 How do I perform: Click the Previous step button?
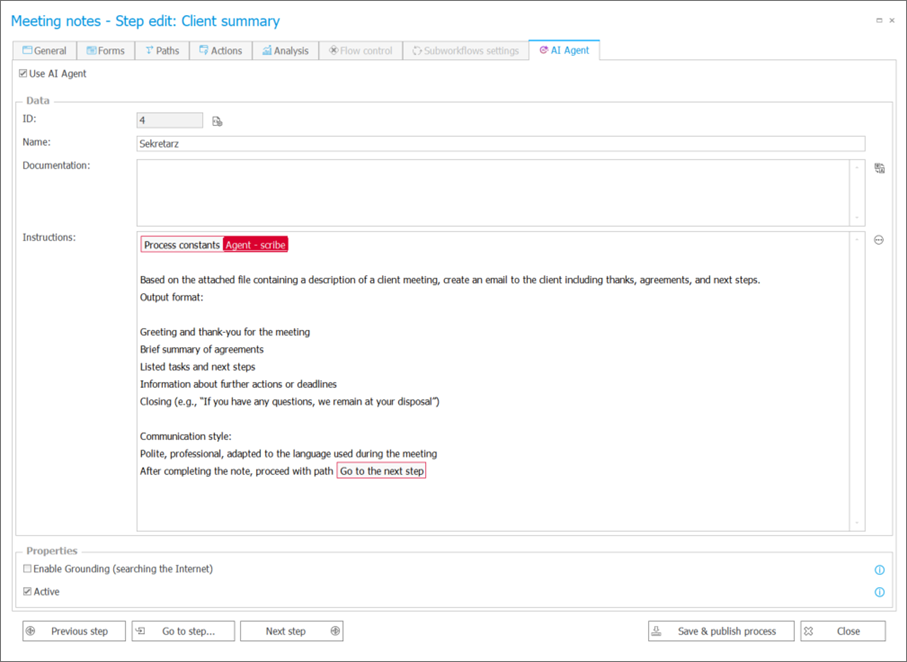[x=74, y=631]
